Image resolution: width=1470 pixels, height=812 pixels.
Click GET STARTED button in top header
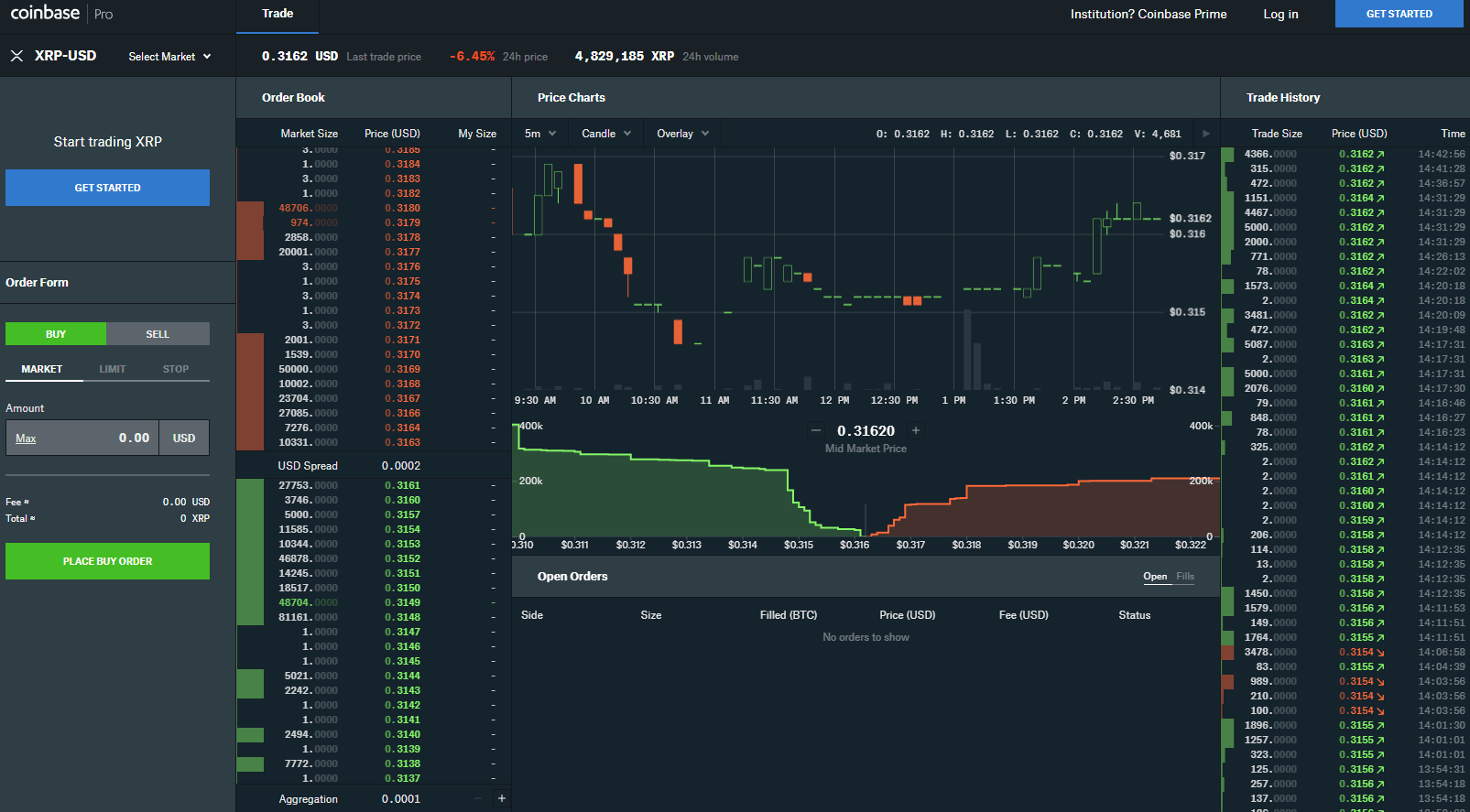(1399, 14)
